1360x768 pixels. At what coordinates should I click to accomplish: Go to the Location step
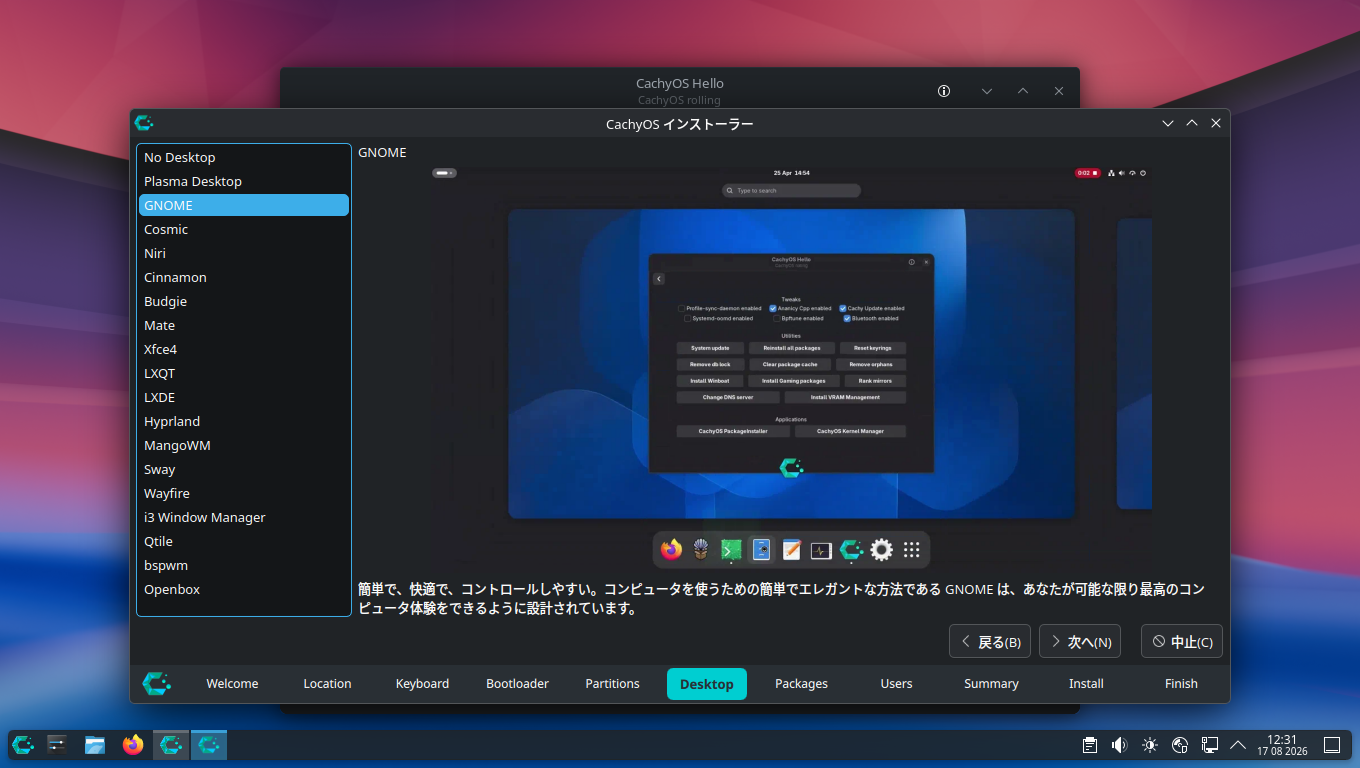pos(327,684)
